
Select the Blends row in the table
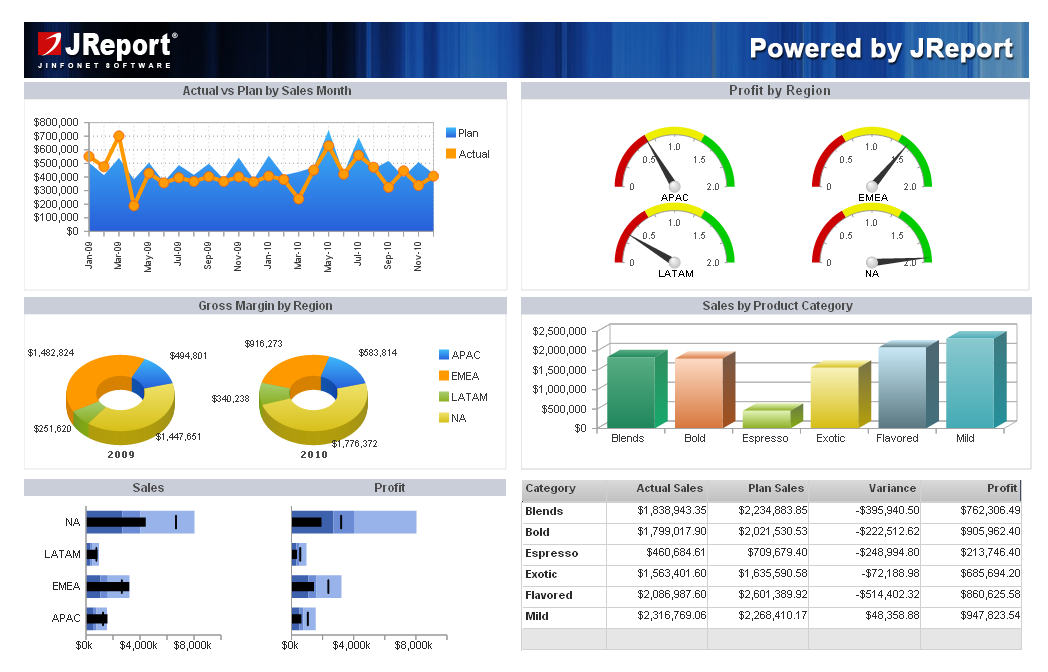771,511
